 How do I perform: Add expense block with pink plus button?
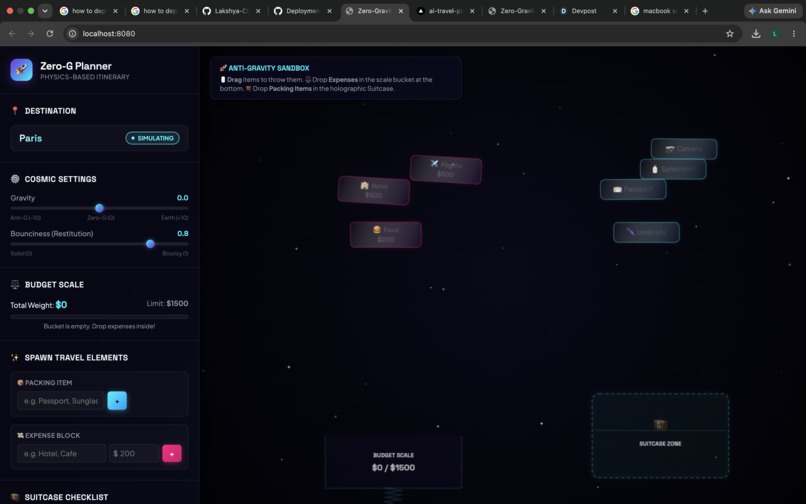pos(172,454)
